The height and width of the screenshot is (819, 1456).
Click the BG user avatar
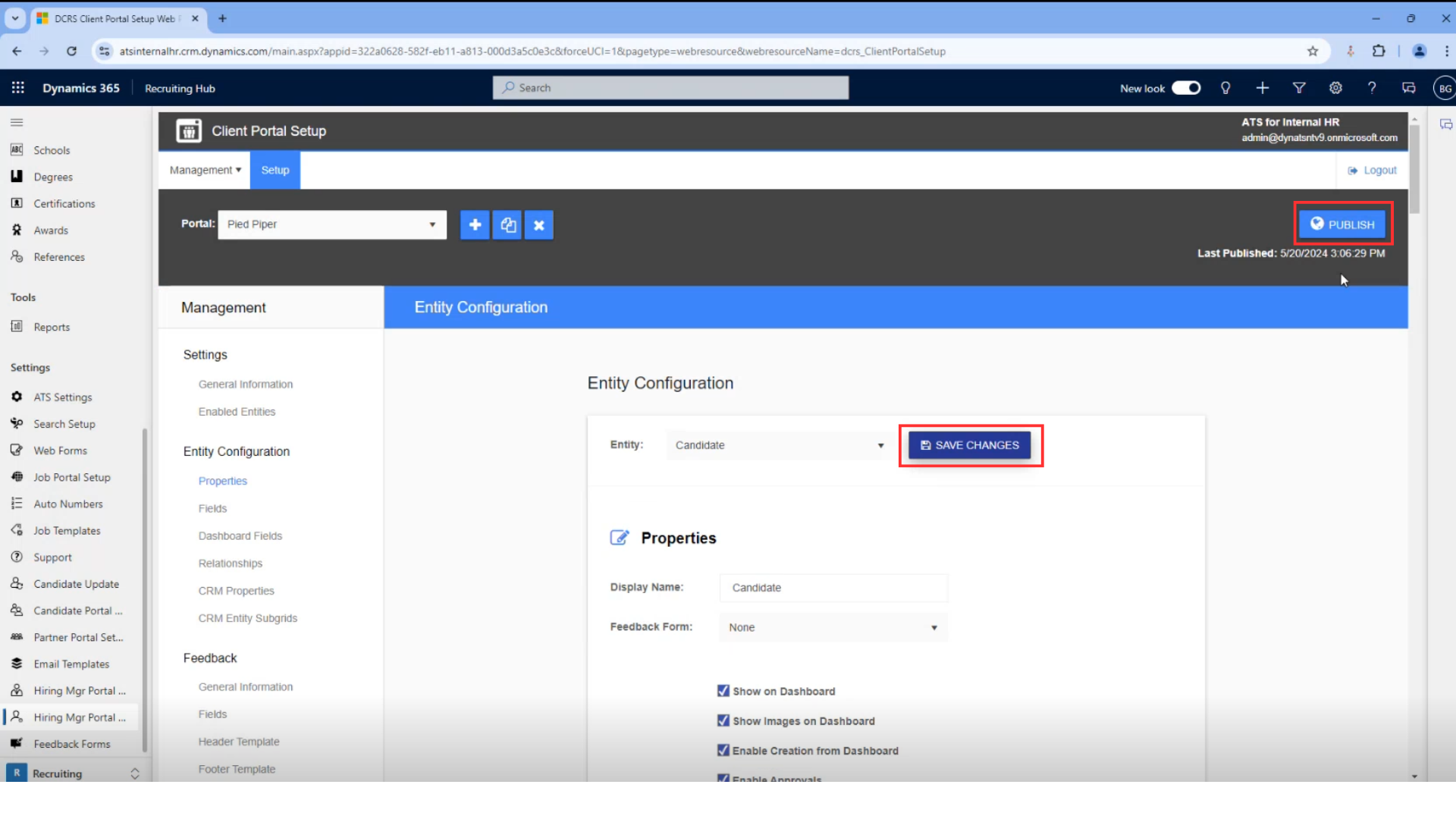1445,88
